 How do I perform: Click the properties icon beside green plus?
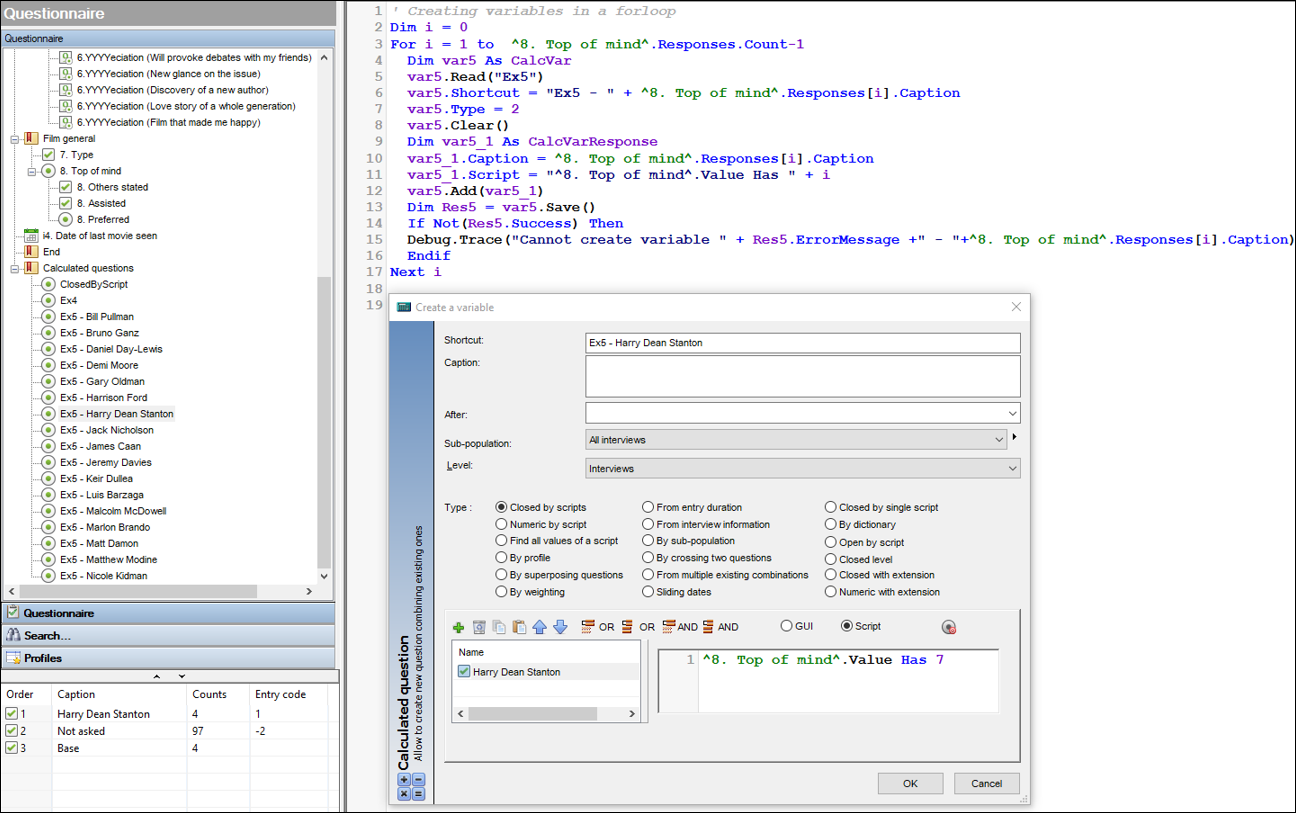[479, 627]
